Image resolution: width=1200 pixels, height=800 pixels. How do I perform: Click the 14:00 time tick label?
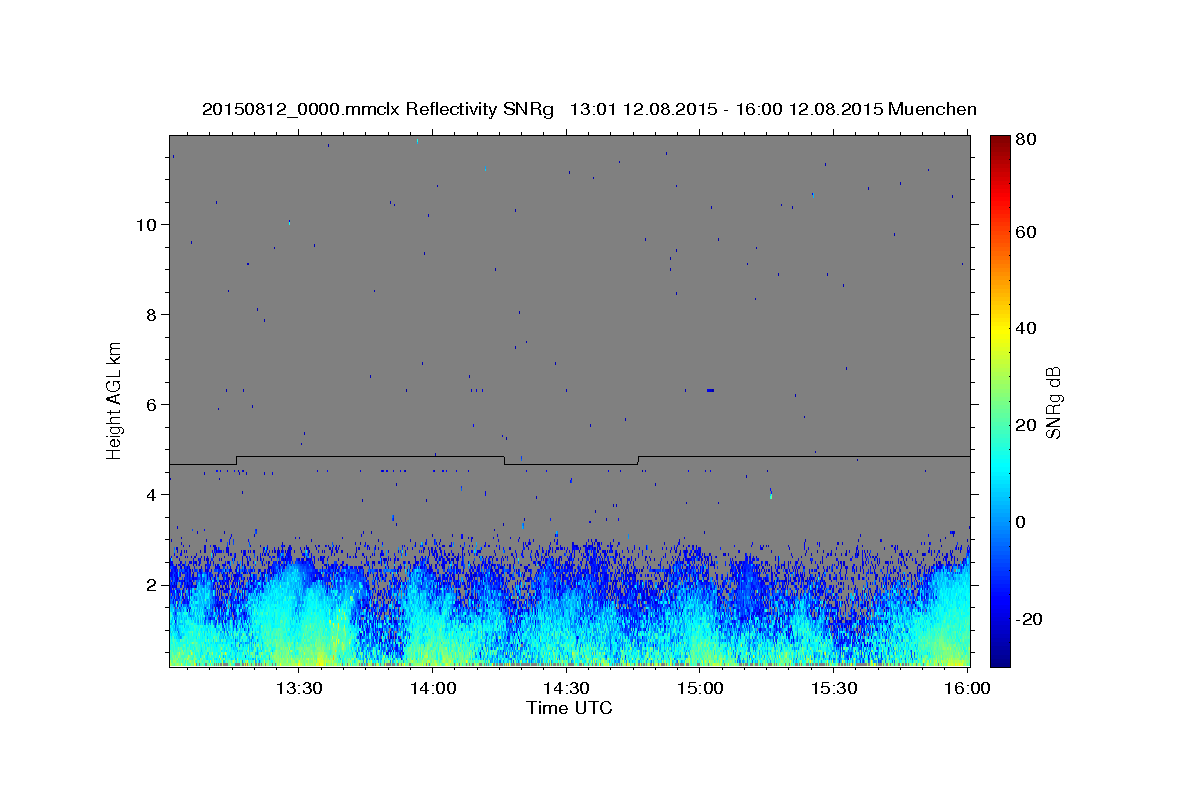coord(433,688)
